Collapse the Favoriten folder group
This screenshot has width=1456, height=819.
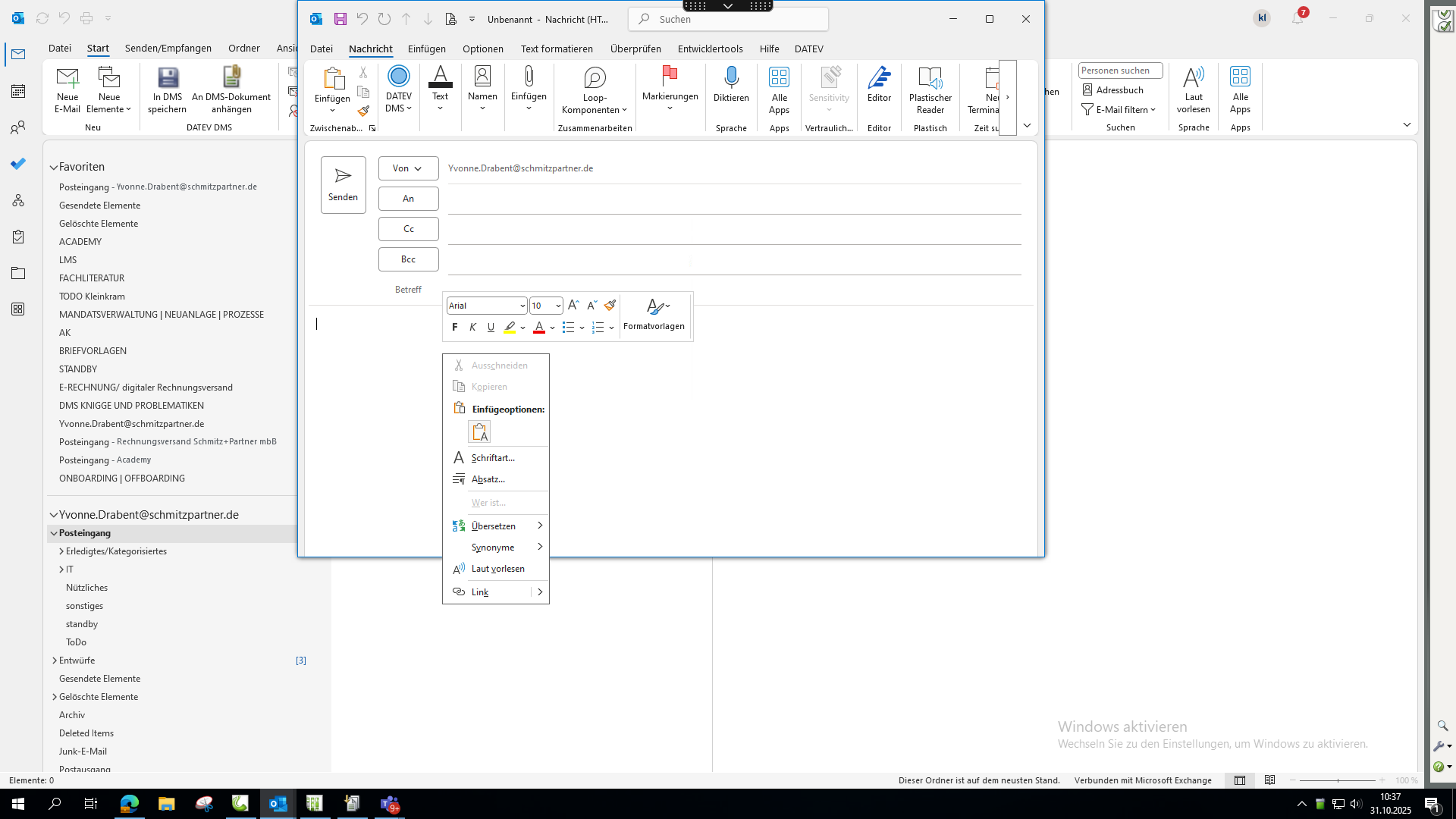pos(54,167)
